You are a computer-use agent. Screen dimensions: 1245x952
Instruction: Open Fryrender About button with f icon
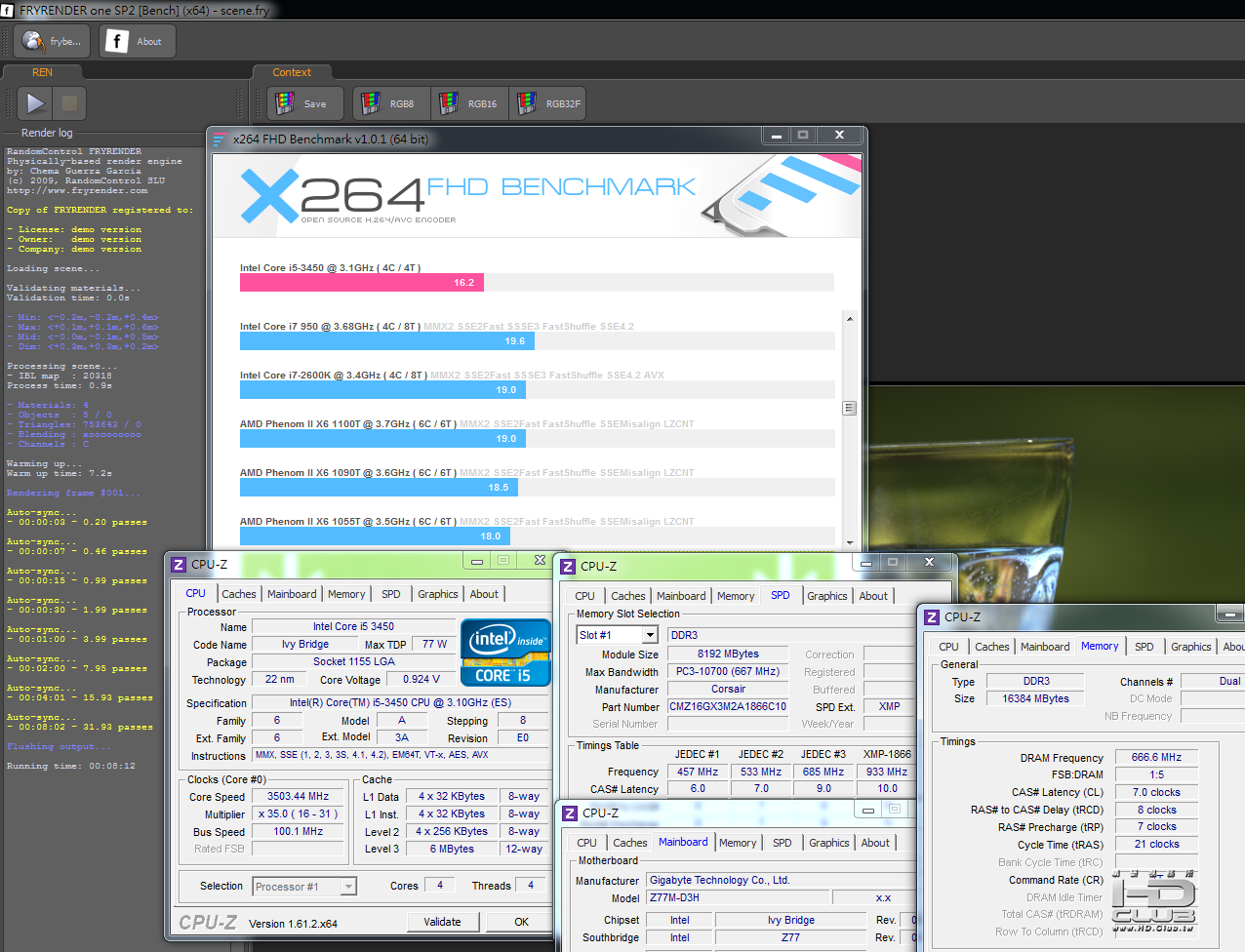click(x=138, y=42)
